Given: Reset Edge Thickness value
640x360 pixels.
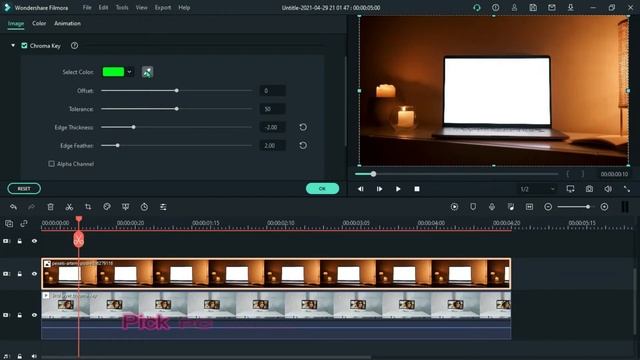Looking at the screenshot, I should coord(303,127).
